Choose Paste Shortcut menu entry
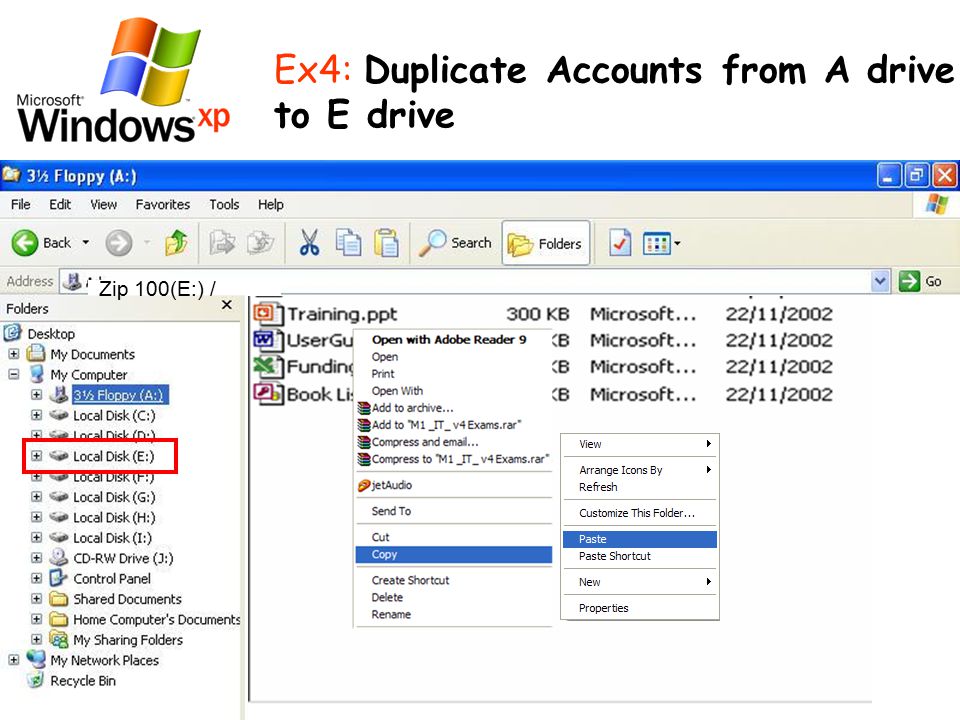 click(615, 556)
